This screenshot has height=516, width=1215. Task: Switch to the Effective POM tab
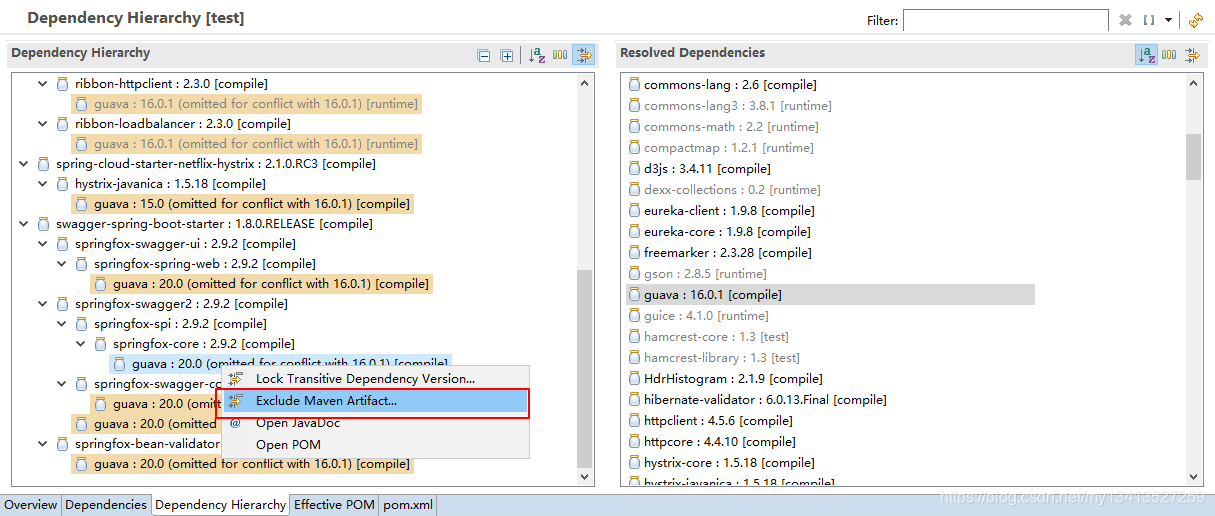click(334, 505)
